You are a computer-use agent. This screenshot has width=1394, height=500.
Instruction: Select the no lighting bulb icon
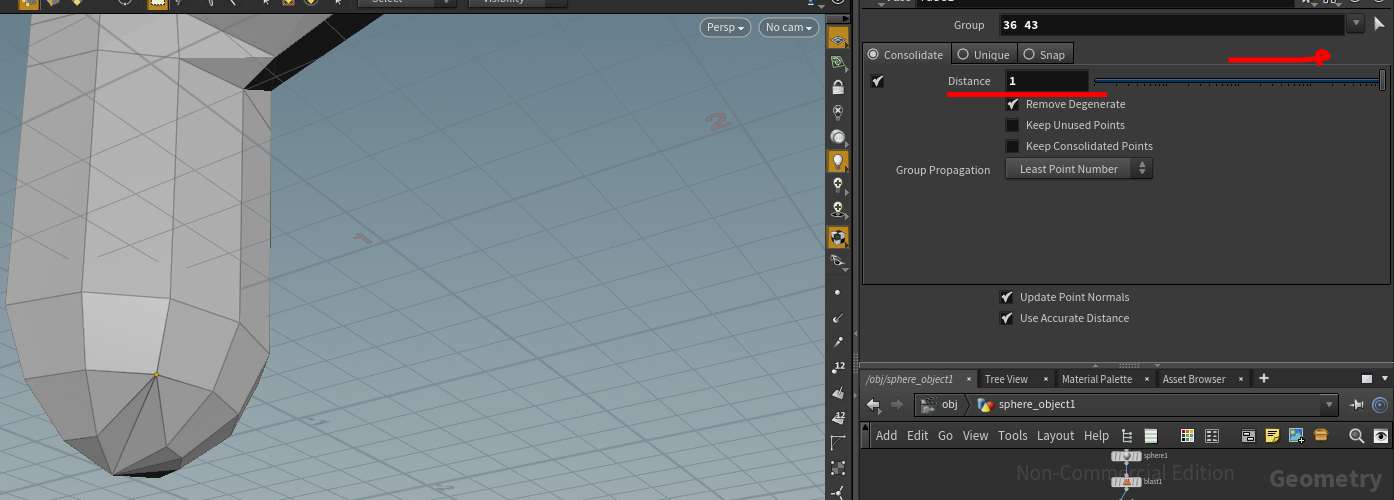tap(838, 111)
